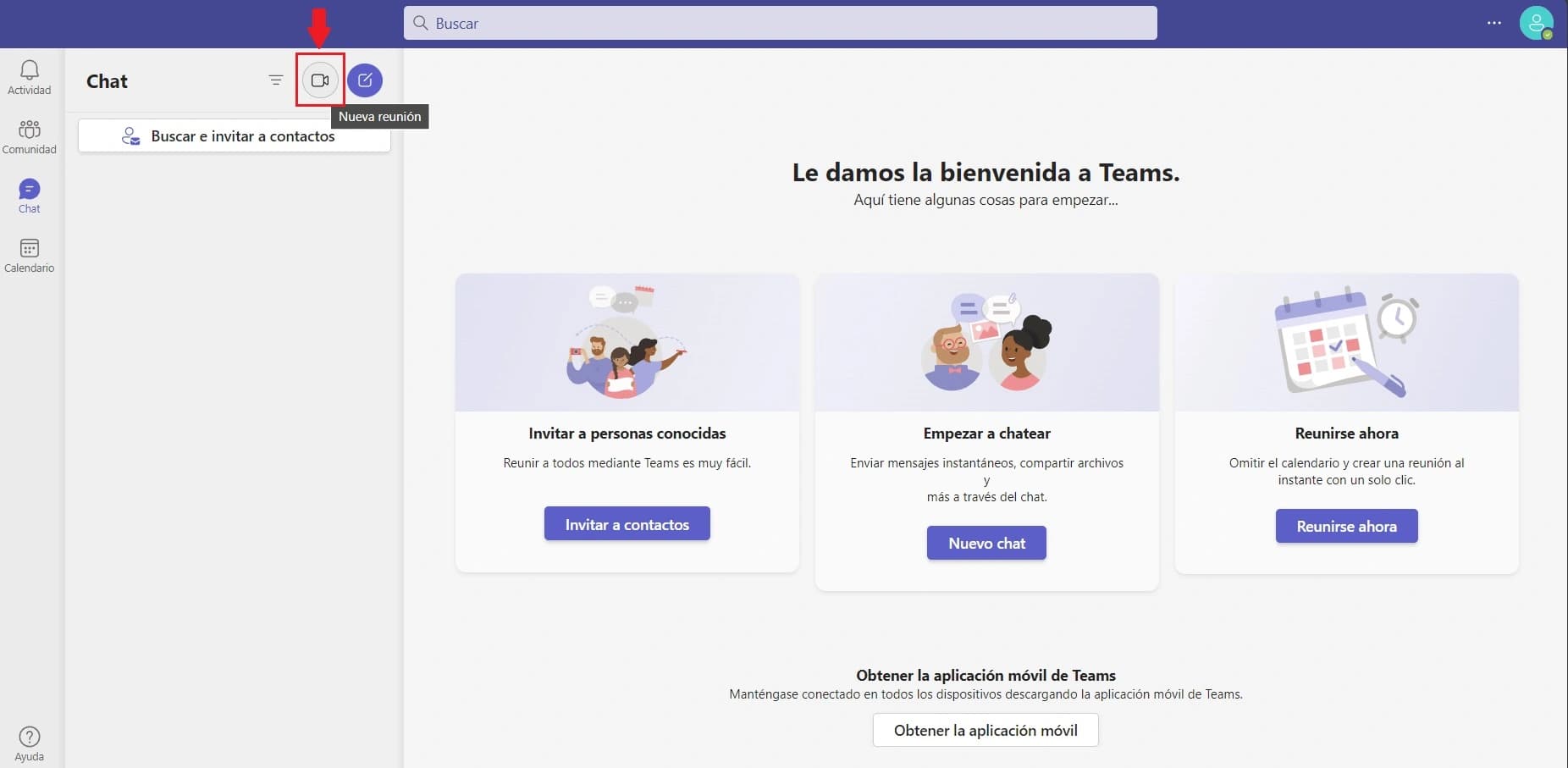Screen dimensions: 1568x768
Task: Click the Chat panel heading
Action: pyautogui.click(x=107, y=81)
